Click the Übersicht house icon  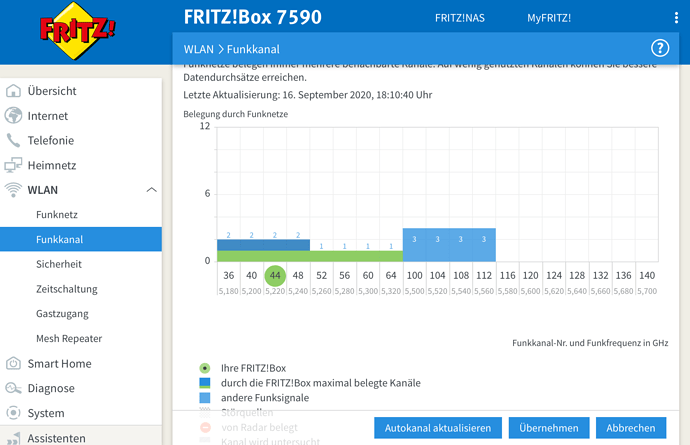pos(13,91)
